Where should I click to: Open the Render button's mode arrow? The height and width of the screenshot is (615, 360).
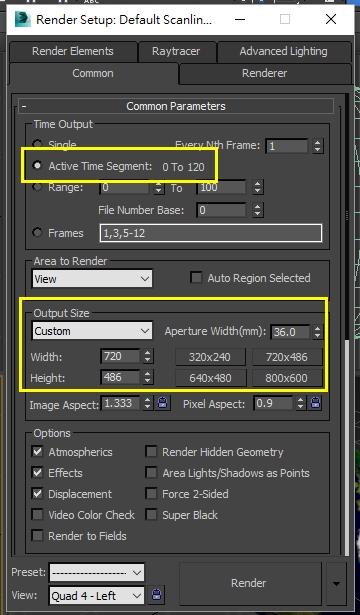(x=336, y=584)
